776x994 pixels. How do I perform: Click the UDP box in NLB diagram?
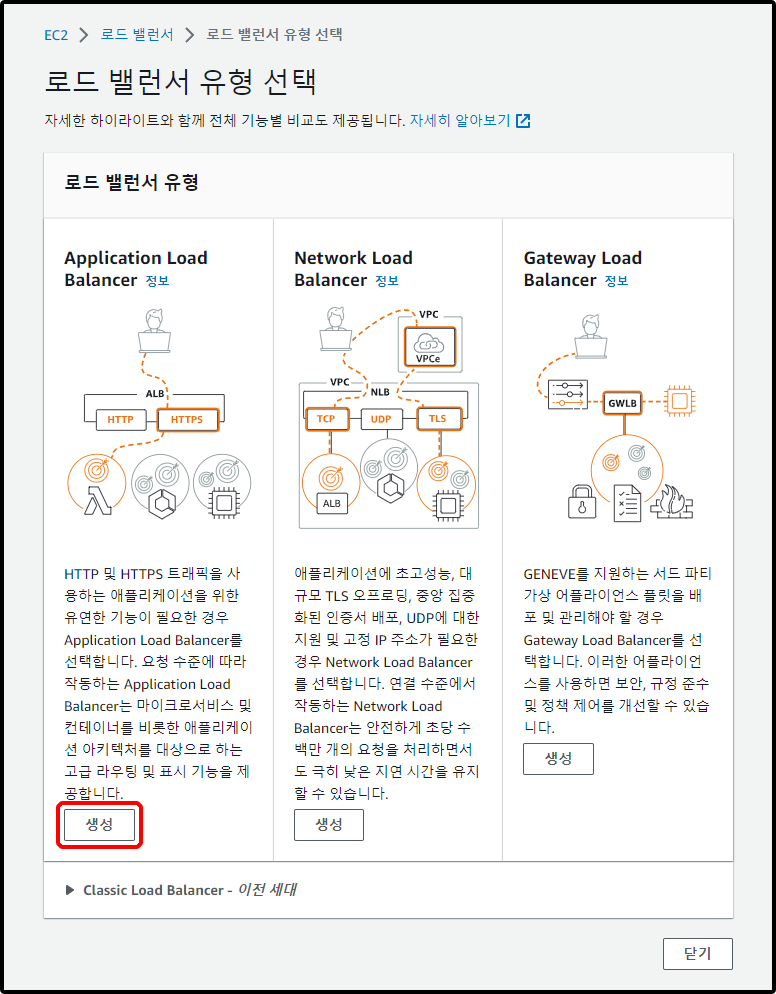coord(381,420)
